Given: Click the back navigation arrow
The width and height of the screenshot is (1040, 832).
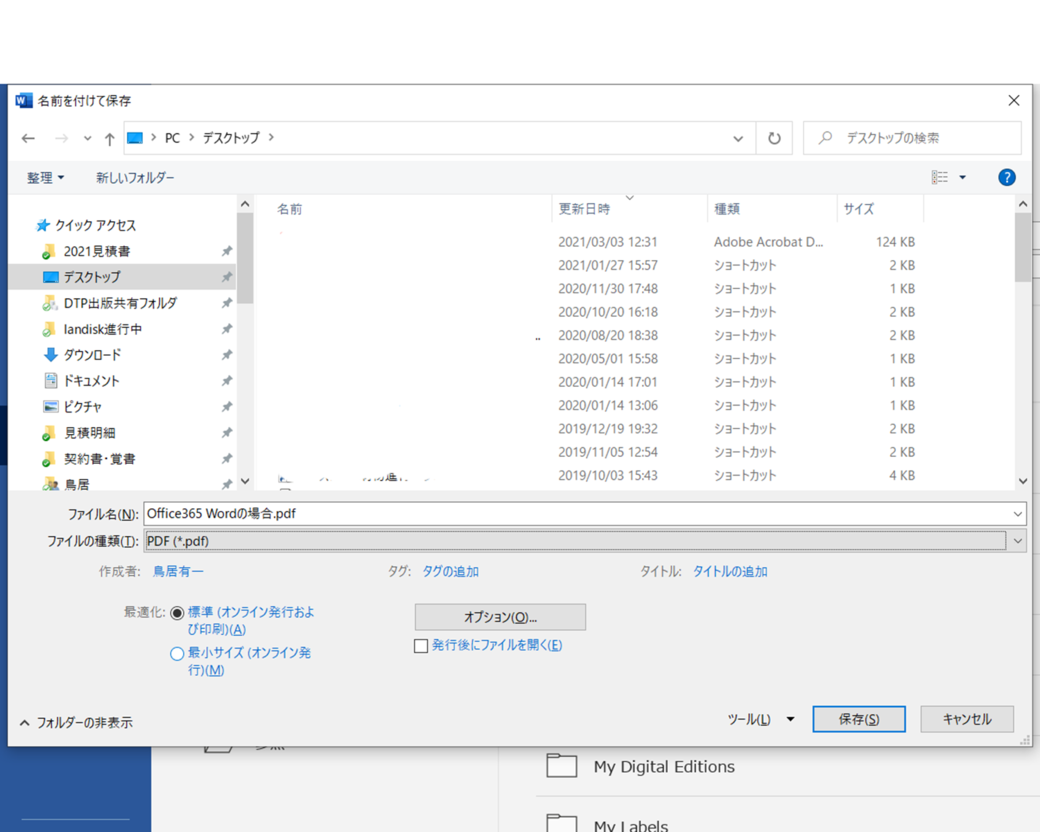Looking at the screenshot, I should pos(28,139).
